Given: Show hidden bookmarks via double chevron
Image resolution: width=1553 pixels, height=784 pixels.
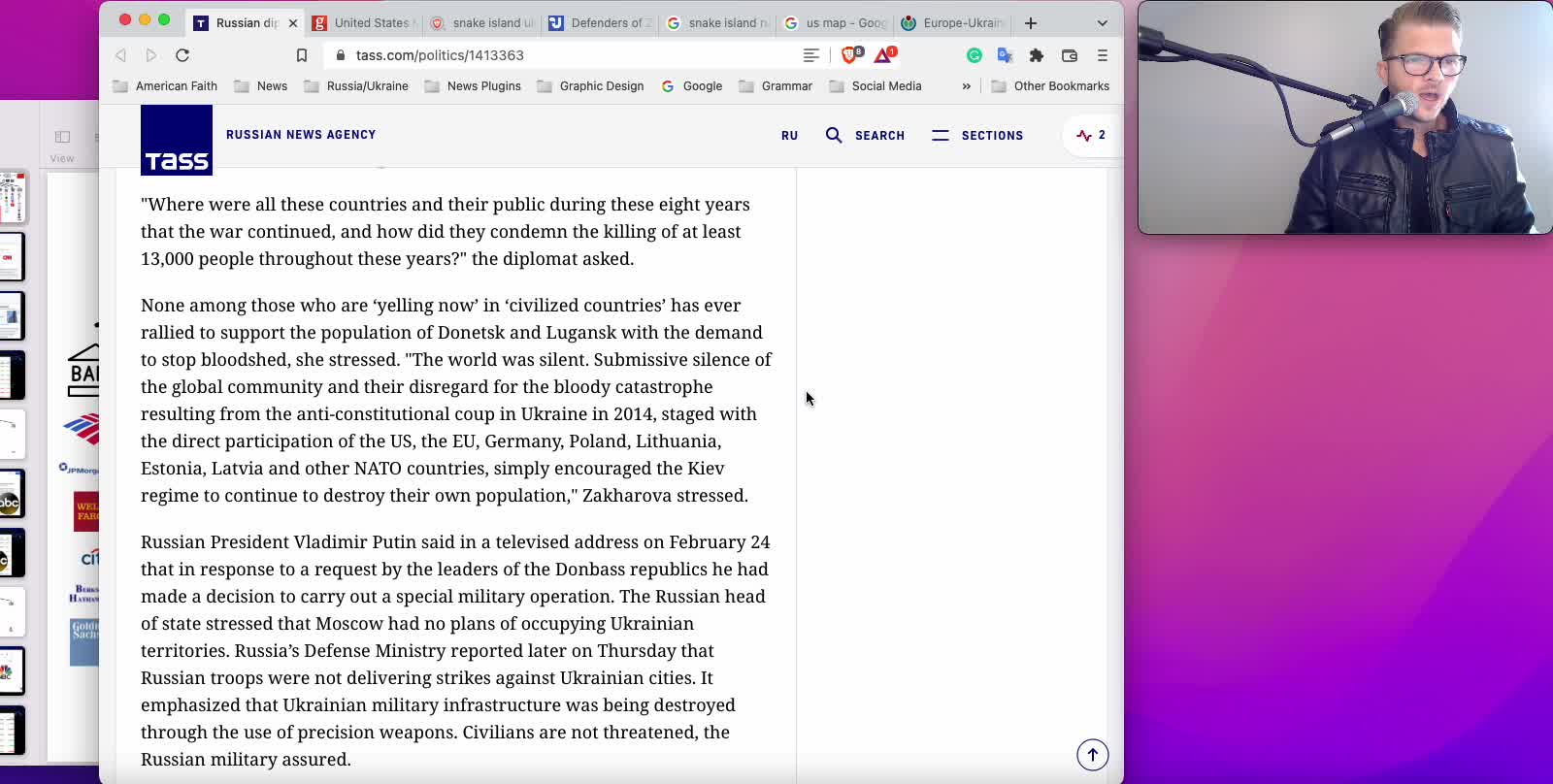Looking at the screenshot, I should click(x=966, y=86).
